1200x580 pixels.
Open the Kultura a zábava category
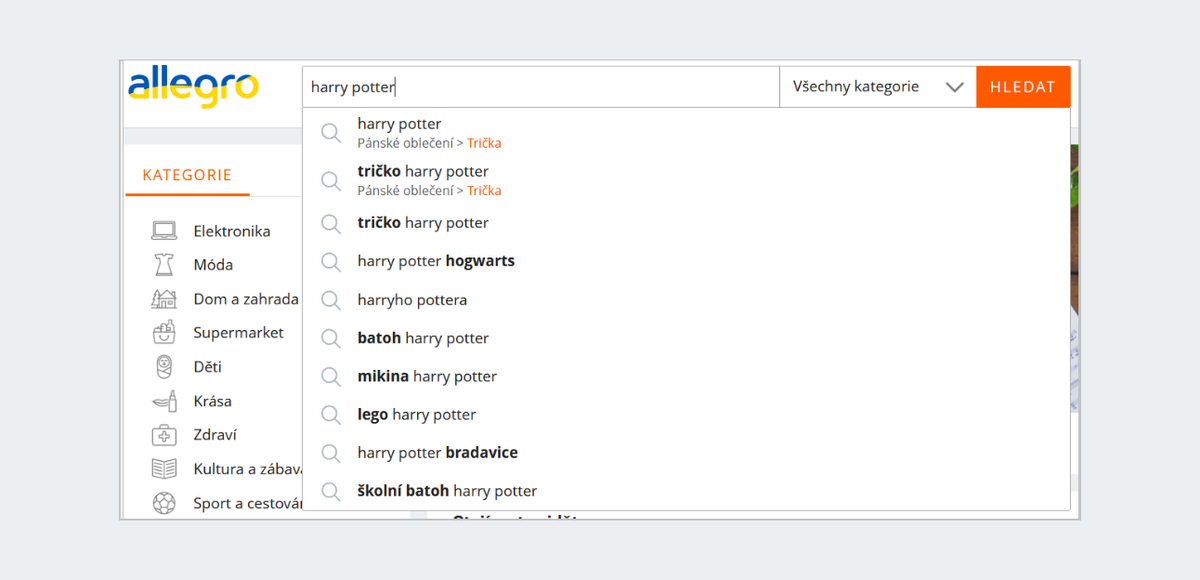247,469
